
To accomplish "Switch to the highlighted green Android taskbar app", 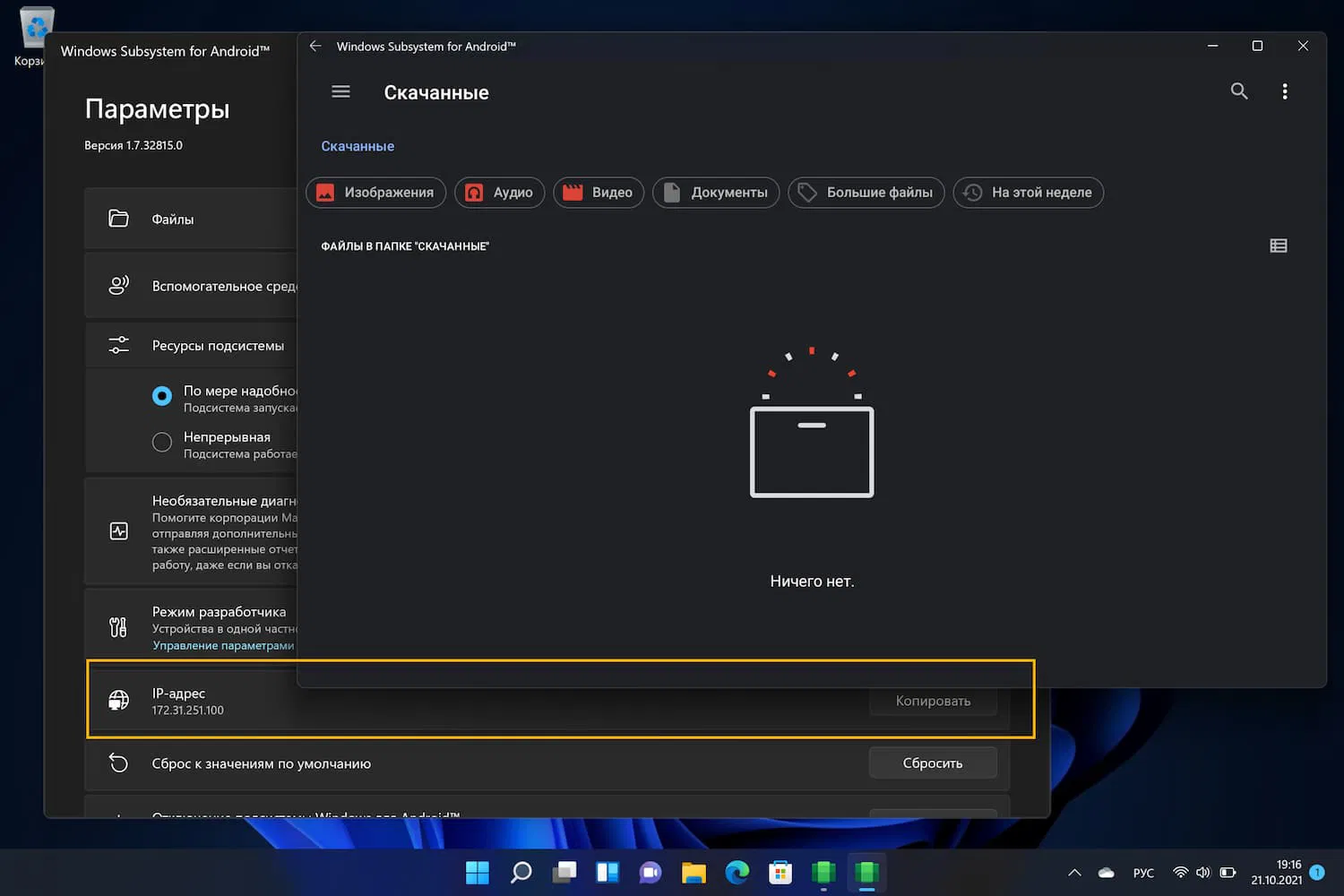I will [866, 872].
